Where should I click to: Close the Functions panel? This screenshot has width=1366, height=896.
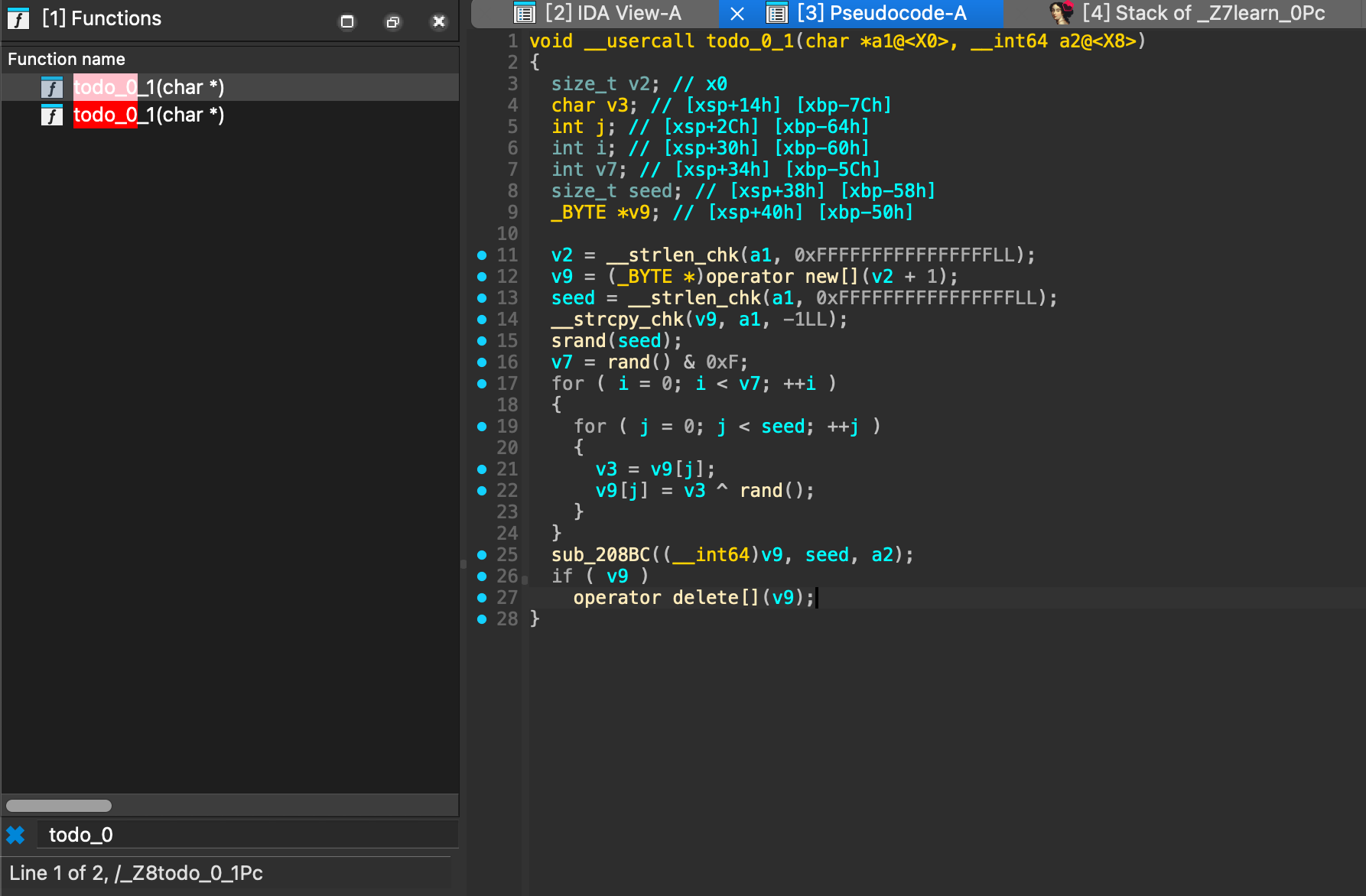tap(439, 21)
